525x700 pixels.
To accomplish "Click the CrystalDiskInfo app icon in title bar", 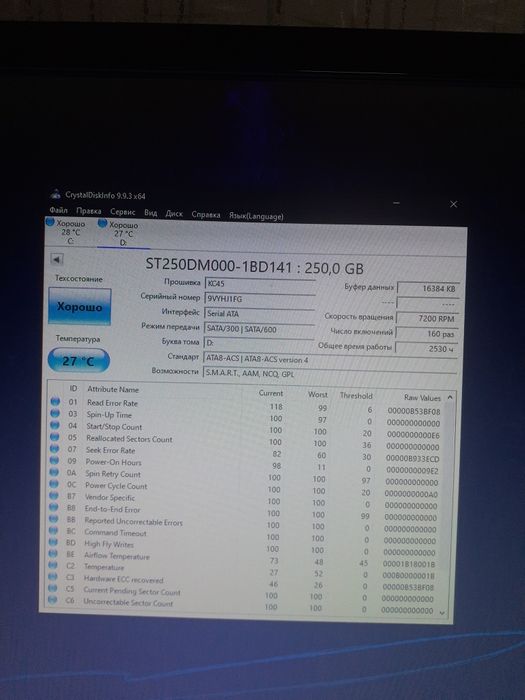I will tap(55, 194).
